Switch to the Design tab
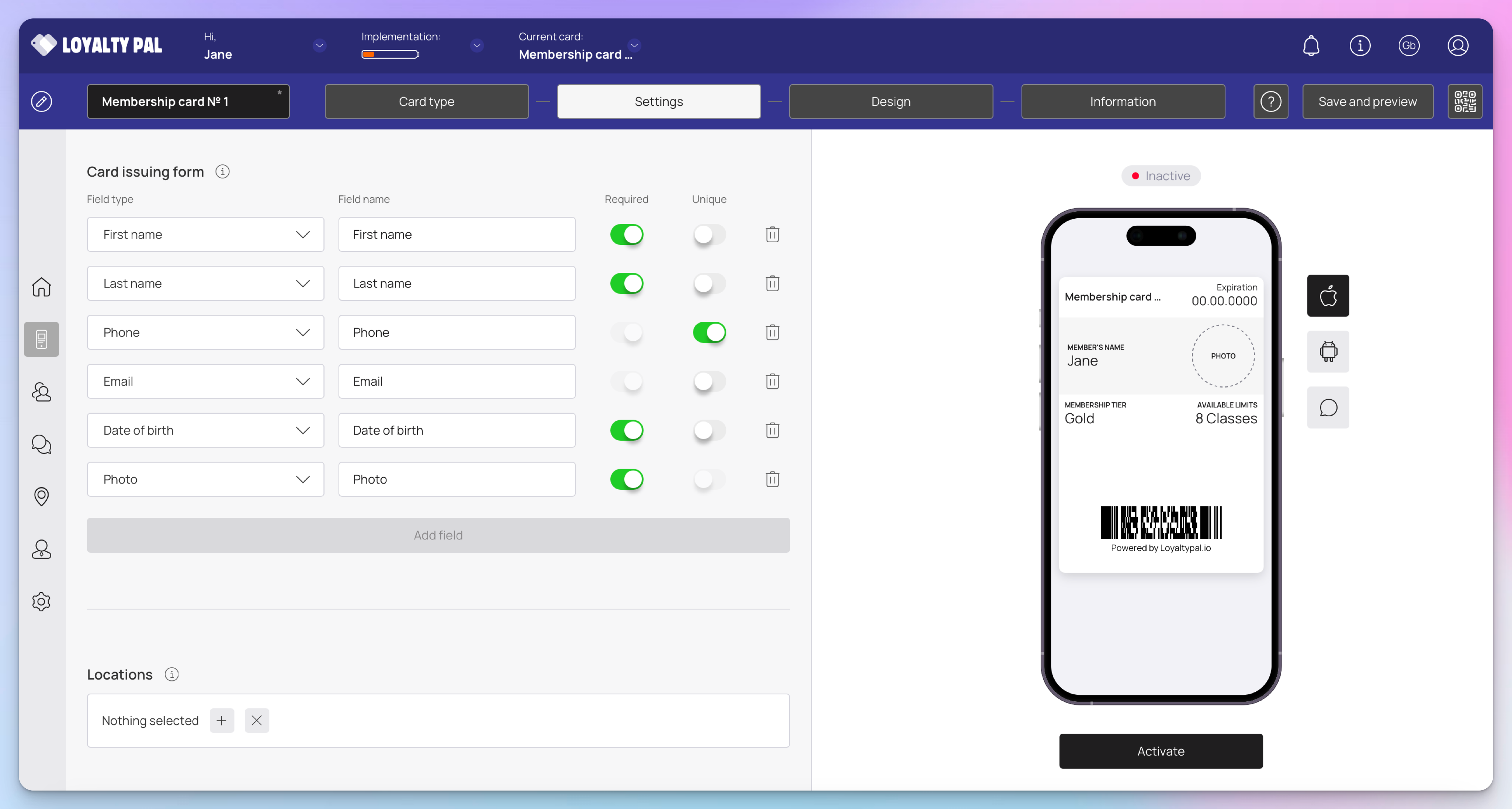1512x809 pixels. click(890, 101)
